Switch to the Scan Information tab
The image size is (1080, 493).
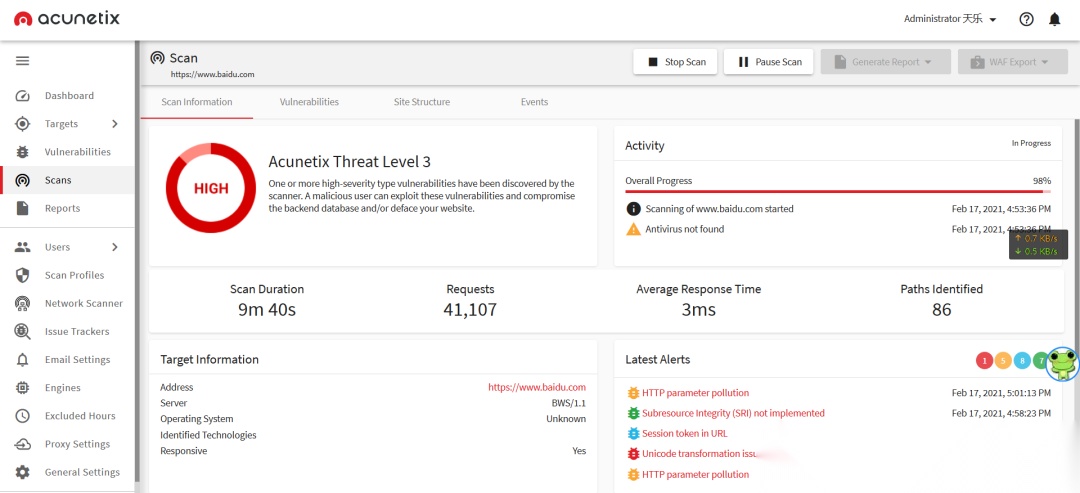(x=197, y=102)
